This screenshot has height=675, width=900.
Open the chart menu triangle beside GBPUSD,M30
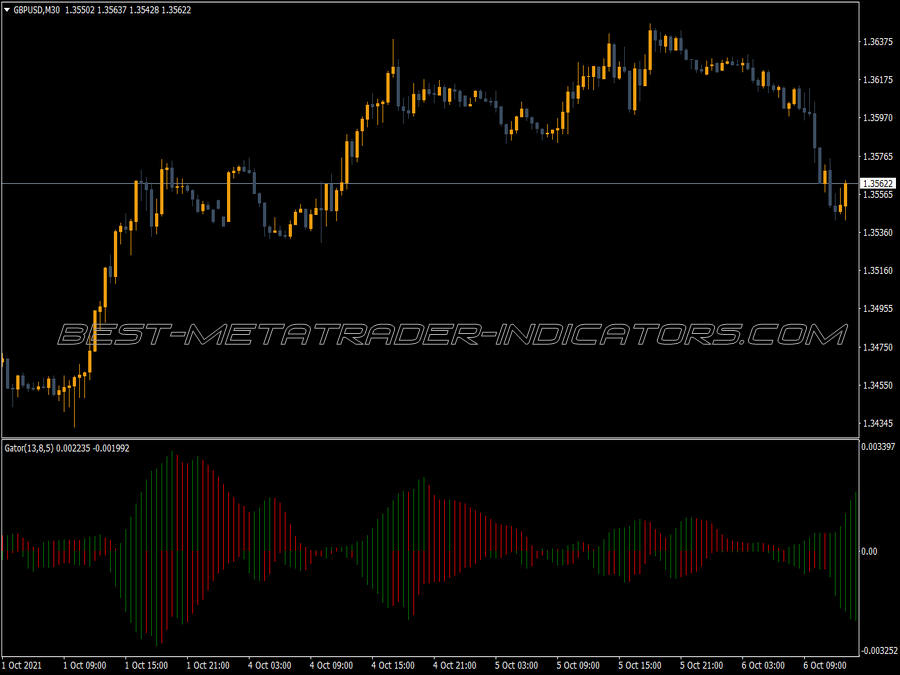[x=7, y=10]
